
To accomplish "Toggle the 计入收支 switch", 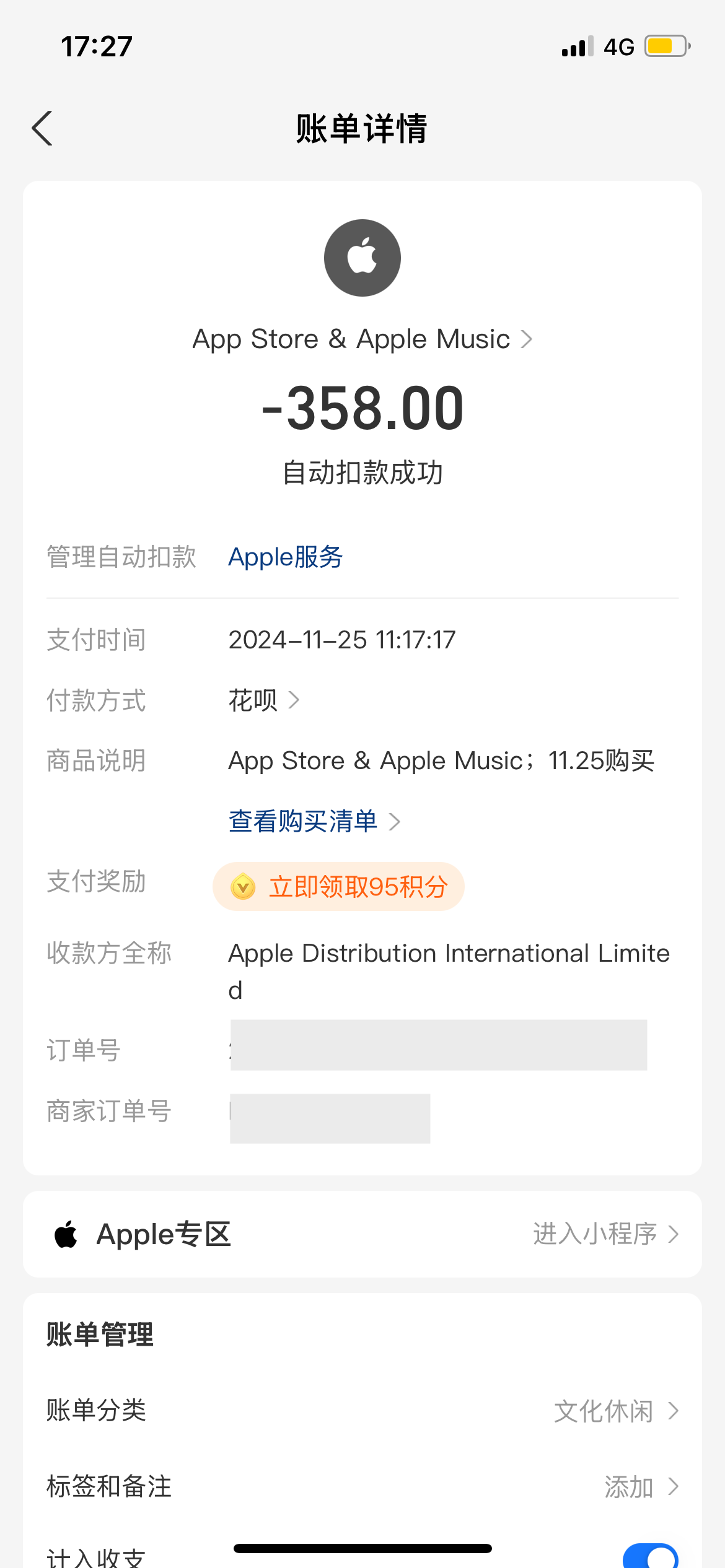I will point(650,1556).
